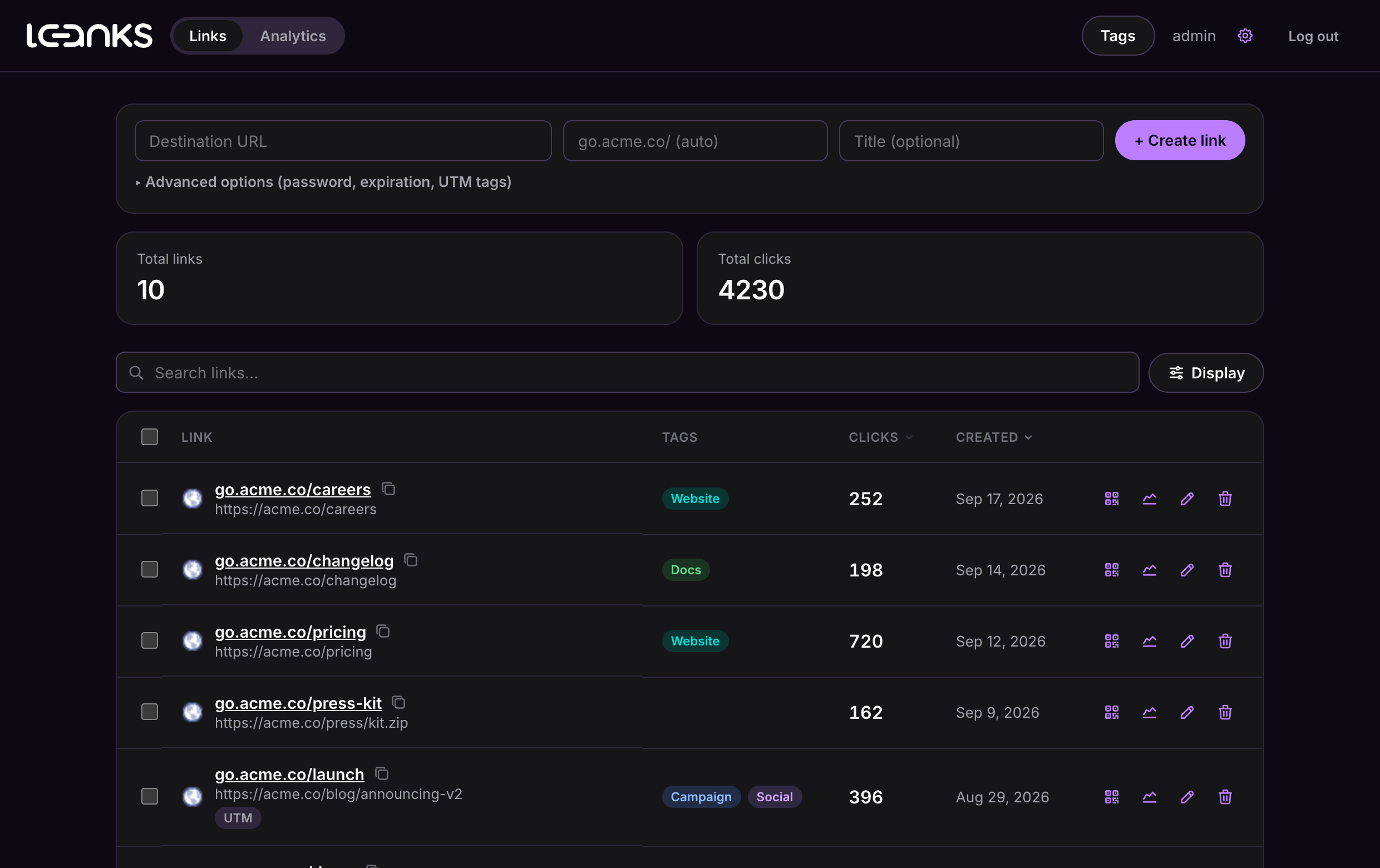
Task: Copy the go.acme.co/careers short link
Action: [388, 489]
